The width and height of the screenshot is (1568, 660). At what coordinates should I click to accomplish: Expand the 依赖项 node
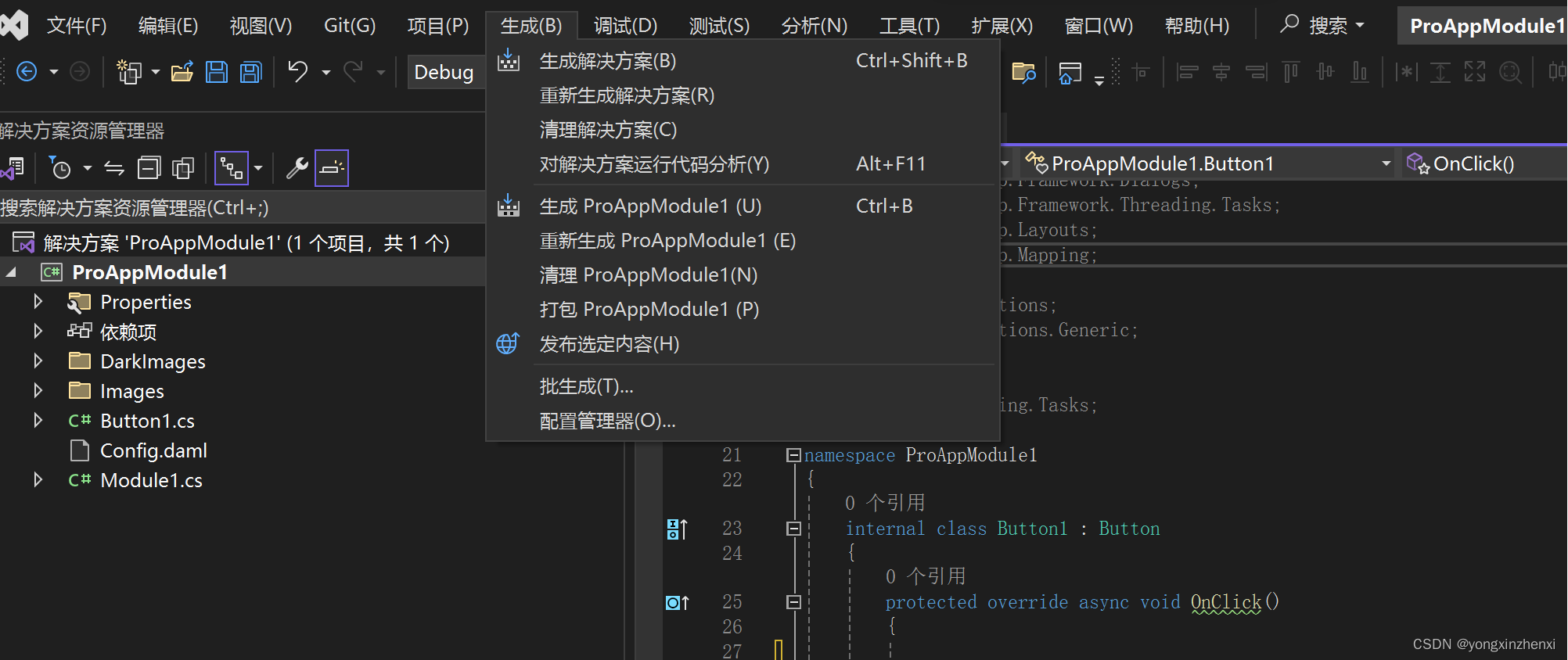pos(38,332)
